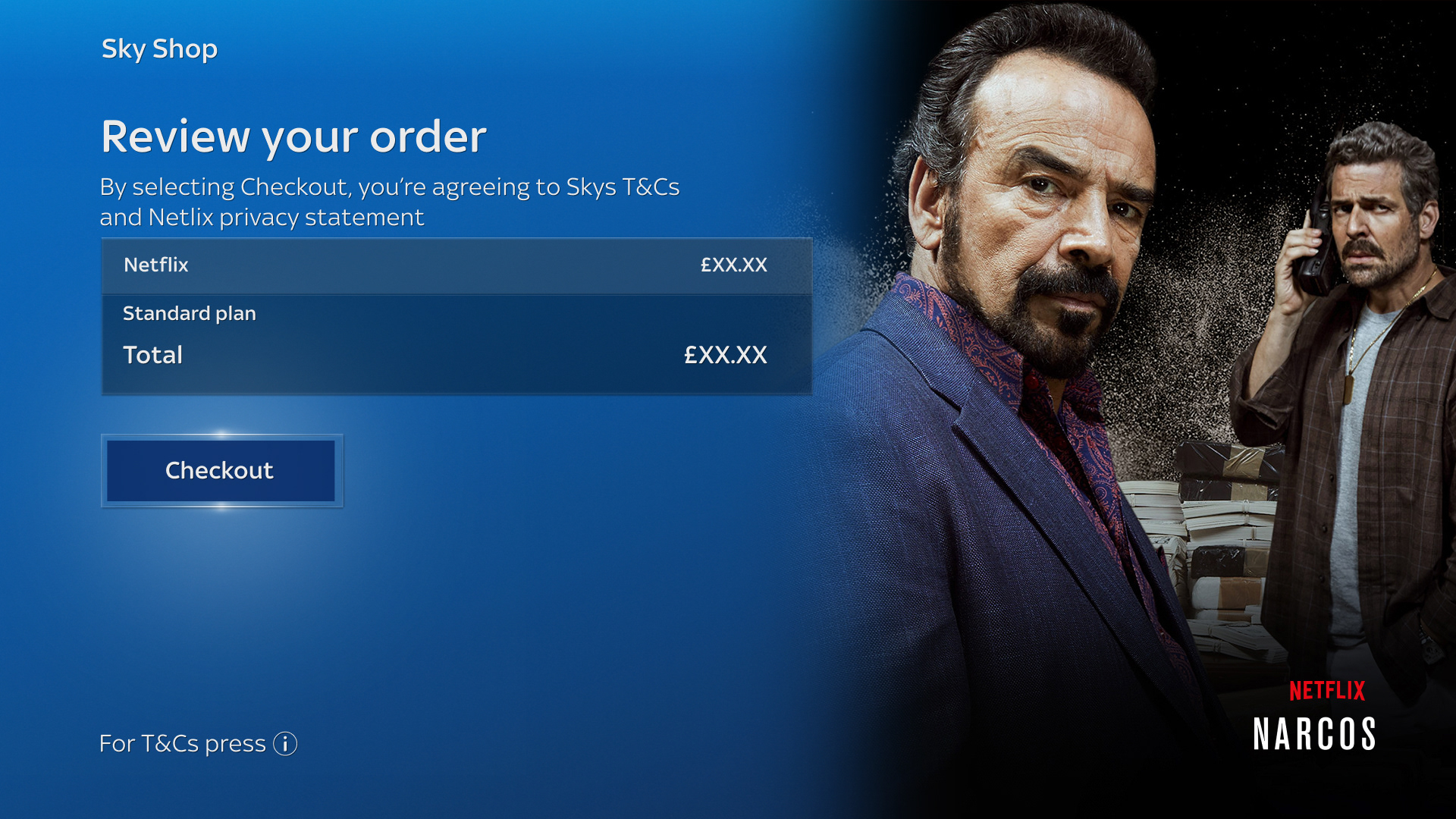Screen dimensions: 1456x819
Task: Click the Checkout button
Action: (221, 471)
